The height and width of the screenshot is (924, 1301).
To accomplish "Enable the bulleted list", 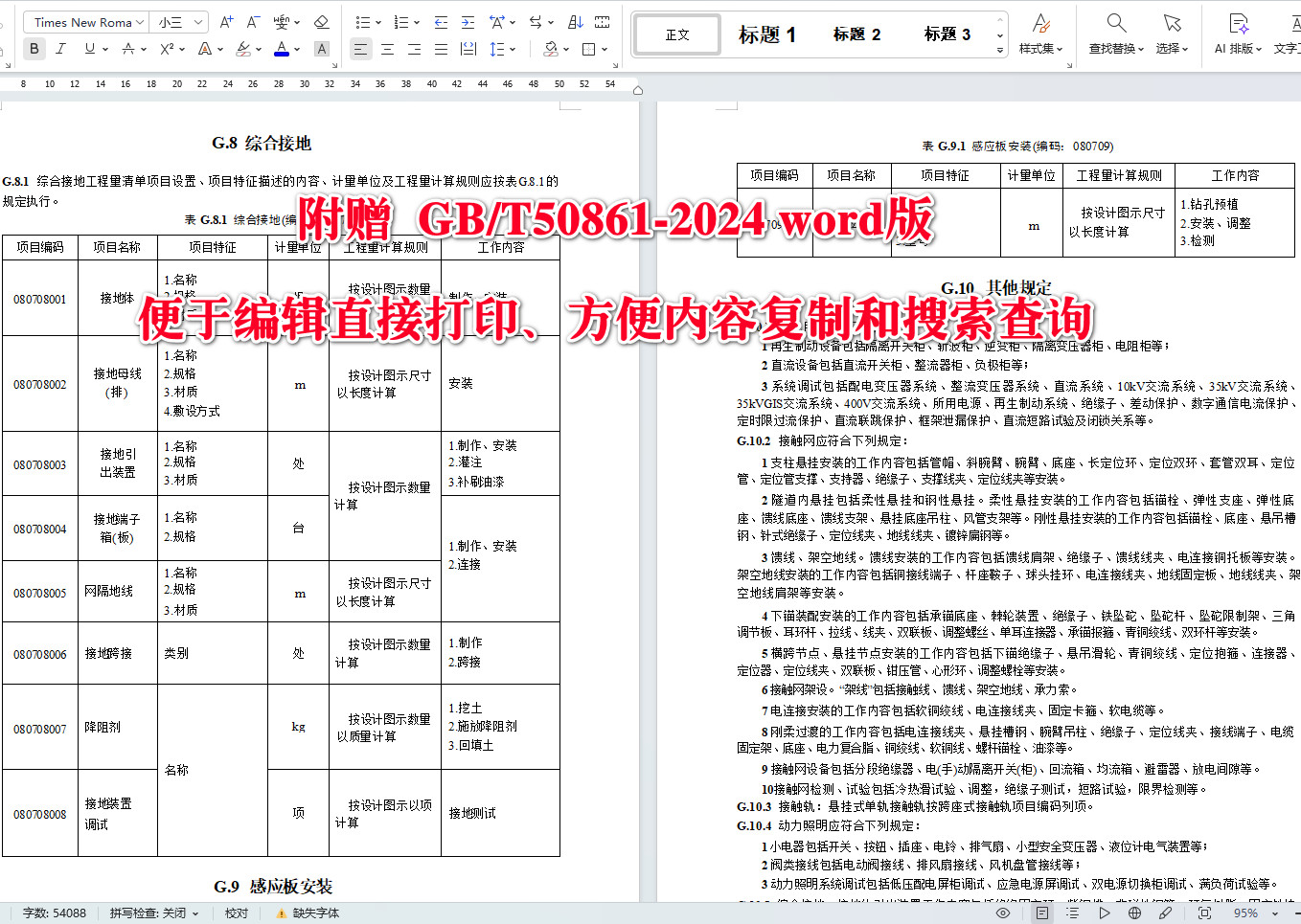I will [362, 21].
